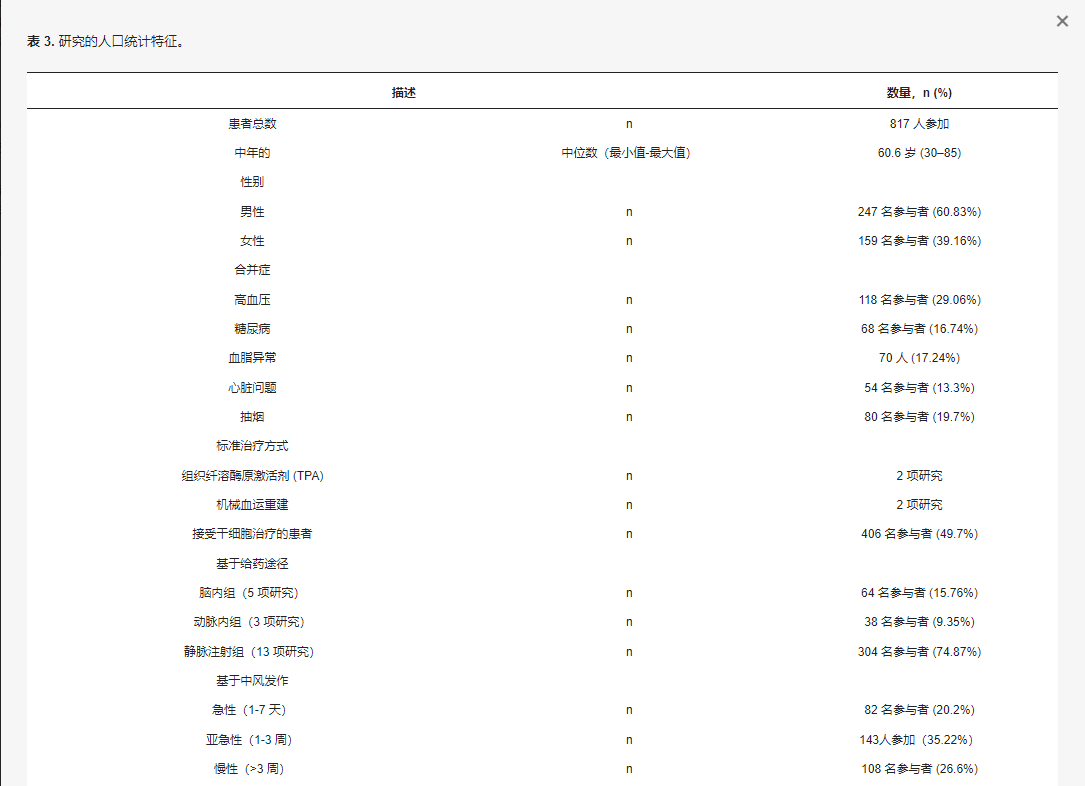Click the '描述' column header
Screen dimensions: 1085x786
[x=404, y=92]
